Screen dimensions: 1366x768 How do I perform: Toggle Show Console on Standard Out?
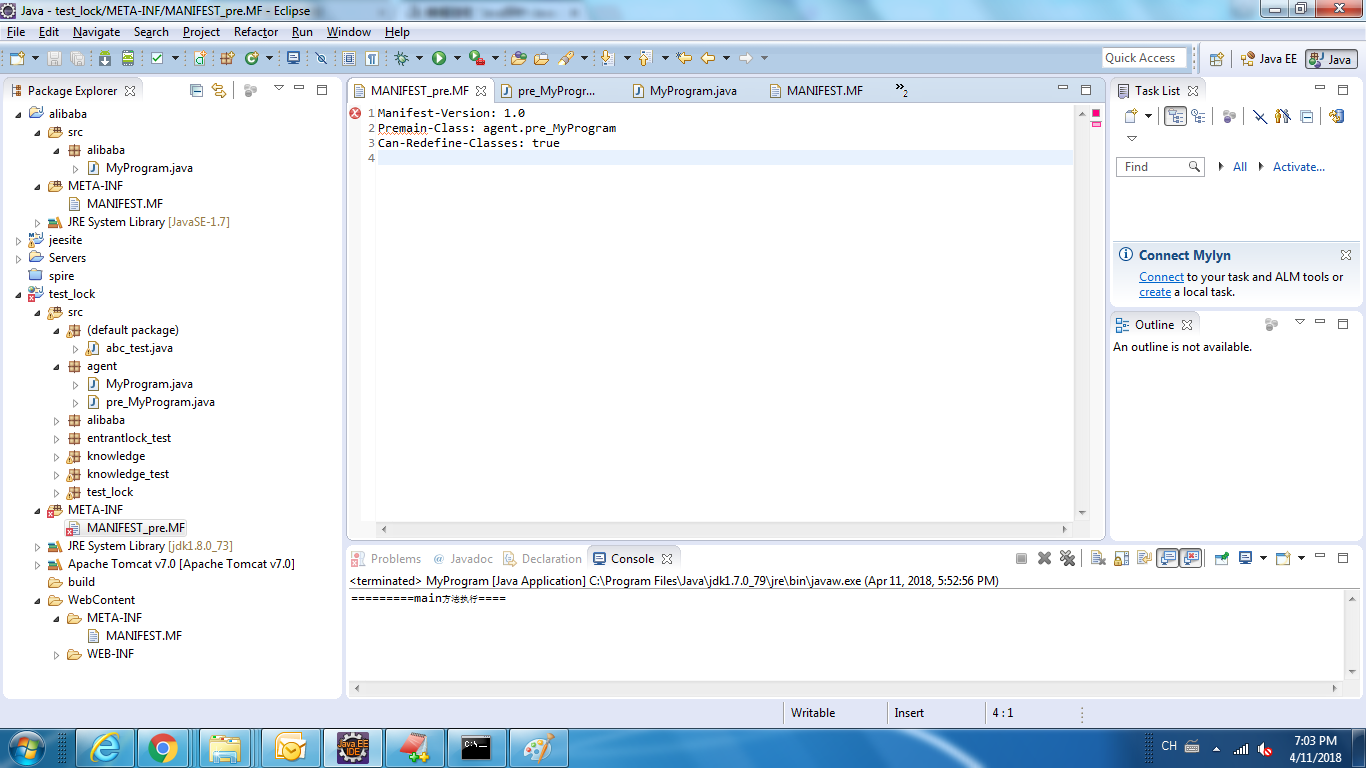tap(1168, 558)
